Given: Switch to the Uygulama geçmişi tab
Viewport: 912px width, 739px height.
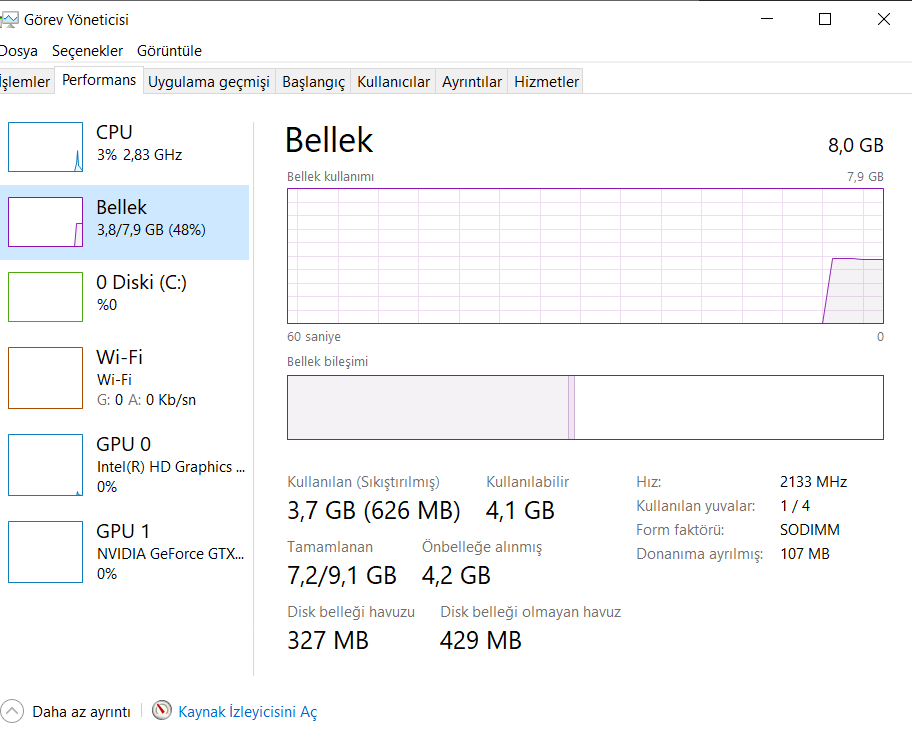Looking at the screenshot, I should (209, 82).
